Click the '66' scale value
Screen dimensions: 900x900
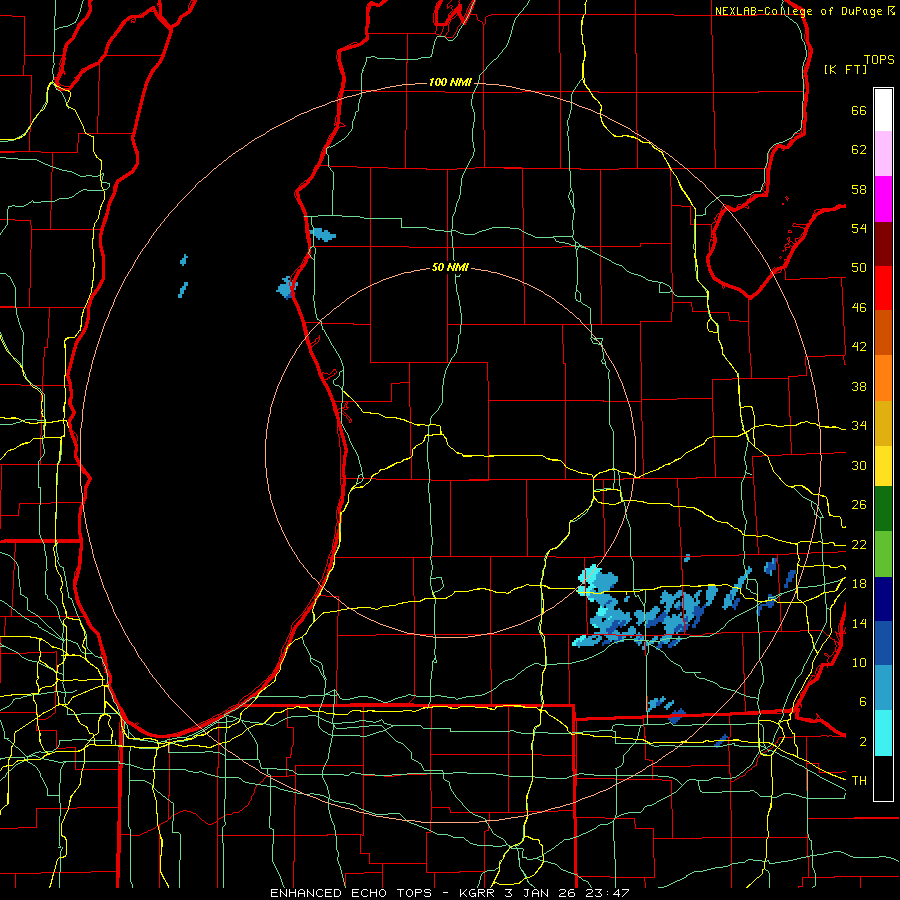(859, 111)
